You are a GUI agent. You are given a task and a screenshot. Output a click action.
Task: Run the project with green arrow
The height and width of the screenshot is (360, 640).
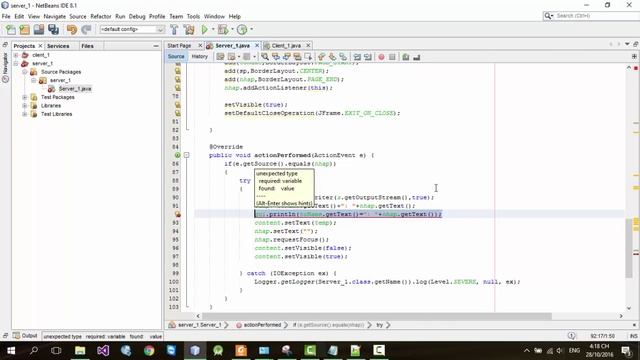click(204, 29)
